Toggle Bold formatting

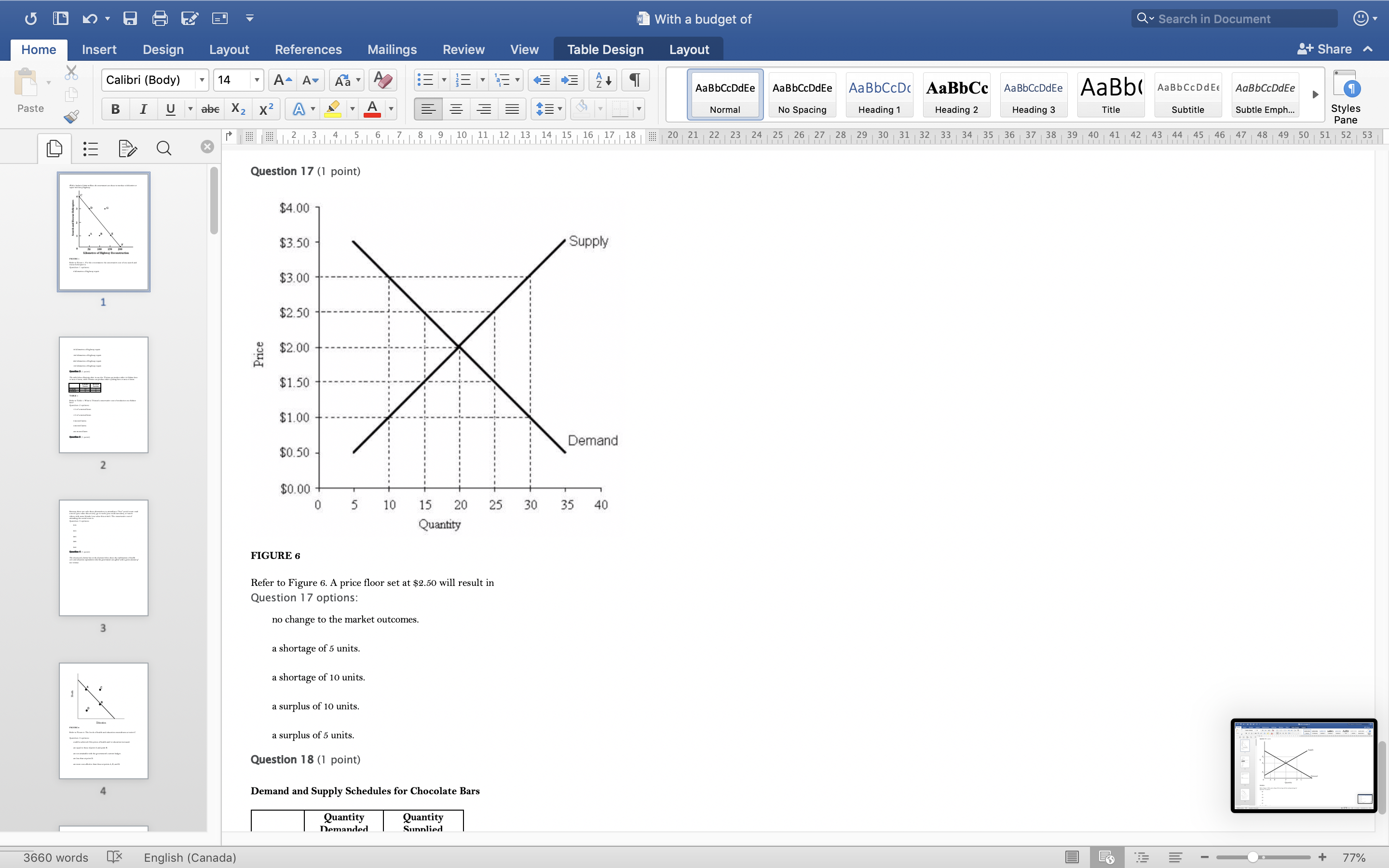coord(115,109)
